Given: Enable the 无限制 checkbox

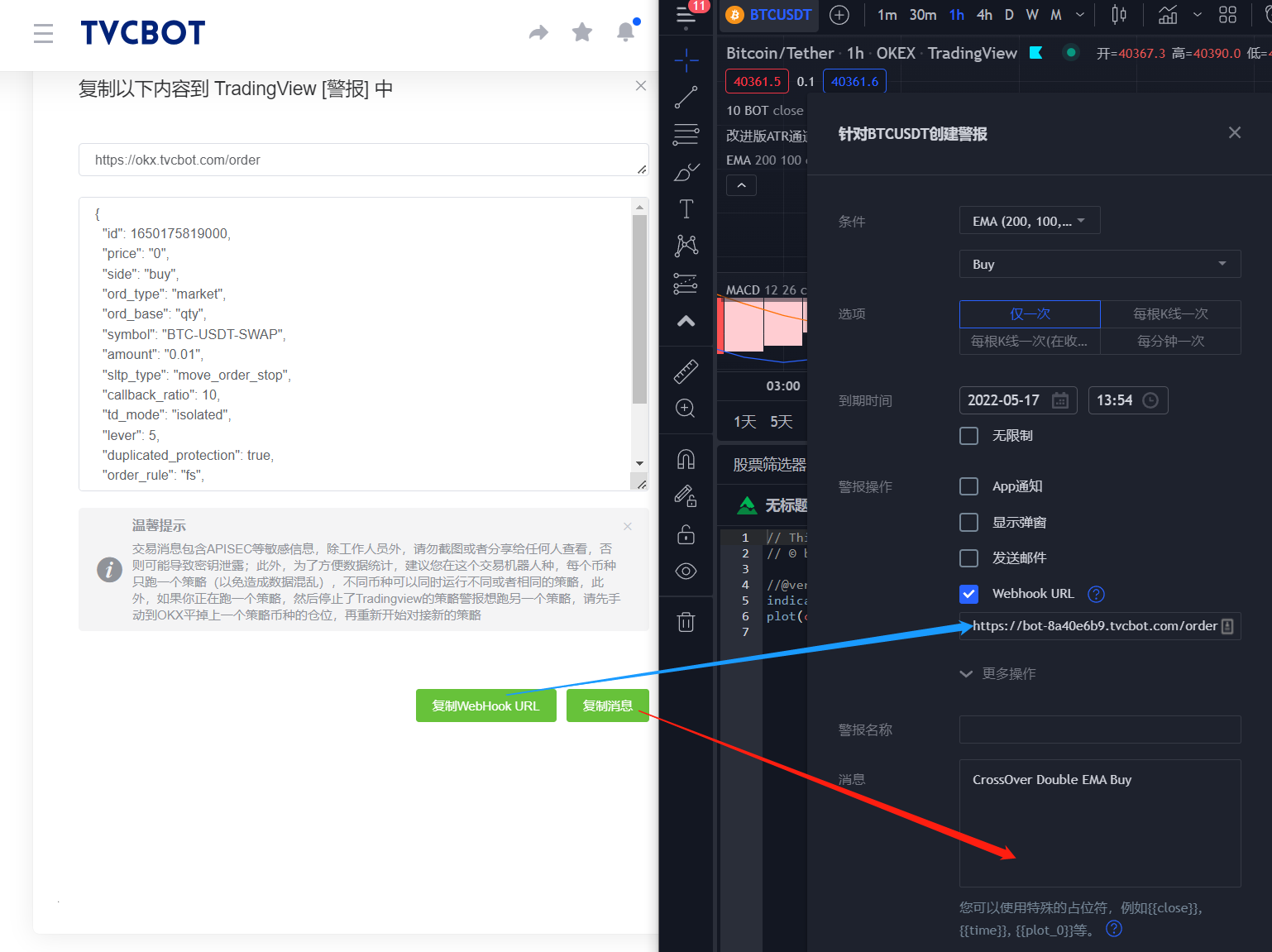Looking at the screenshot, I should (968, 436).
